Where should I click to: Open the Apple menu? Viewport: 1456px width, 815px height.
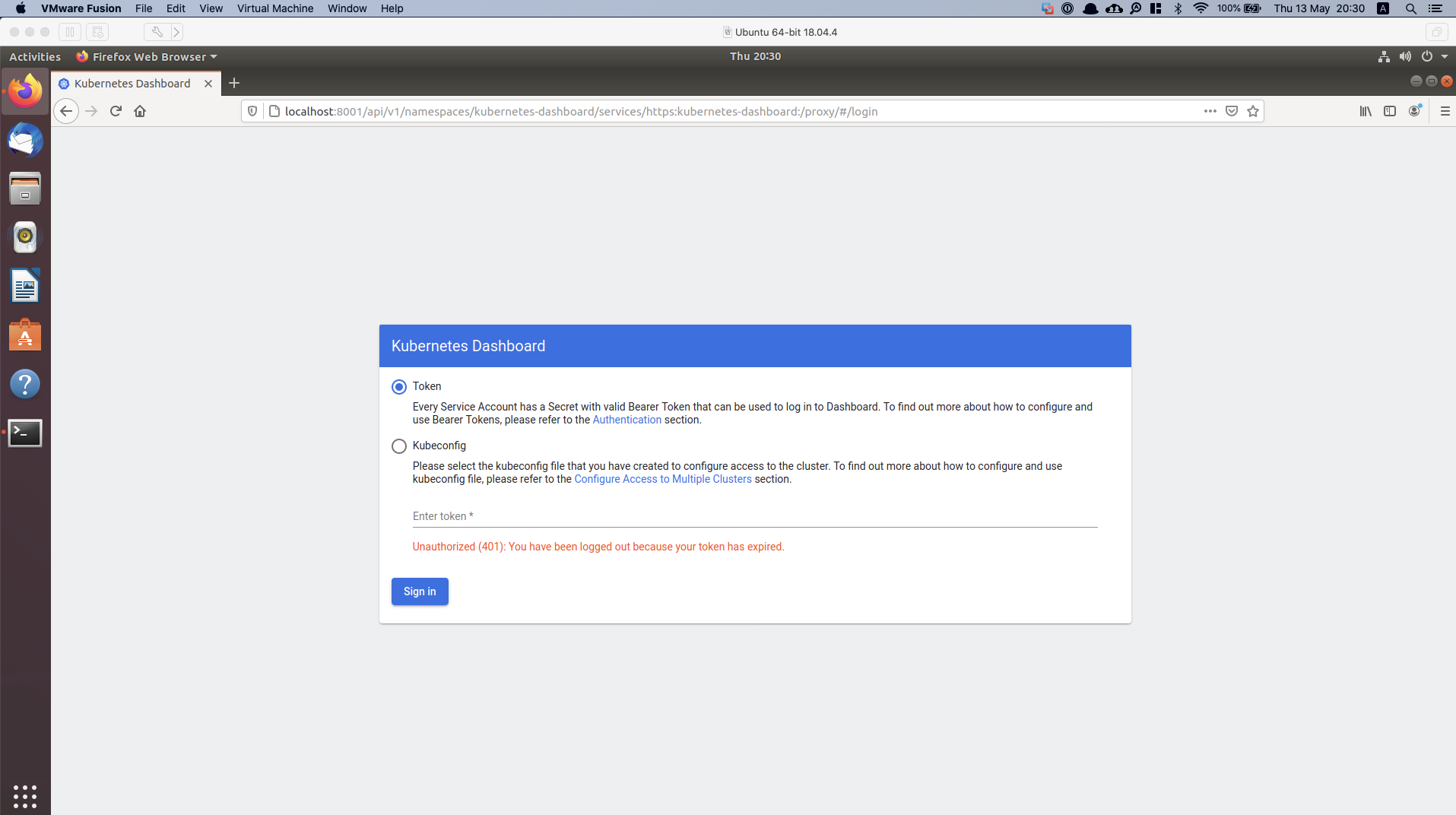[x=21, y=8]
